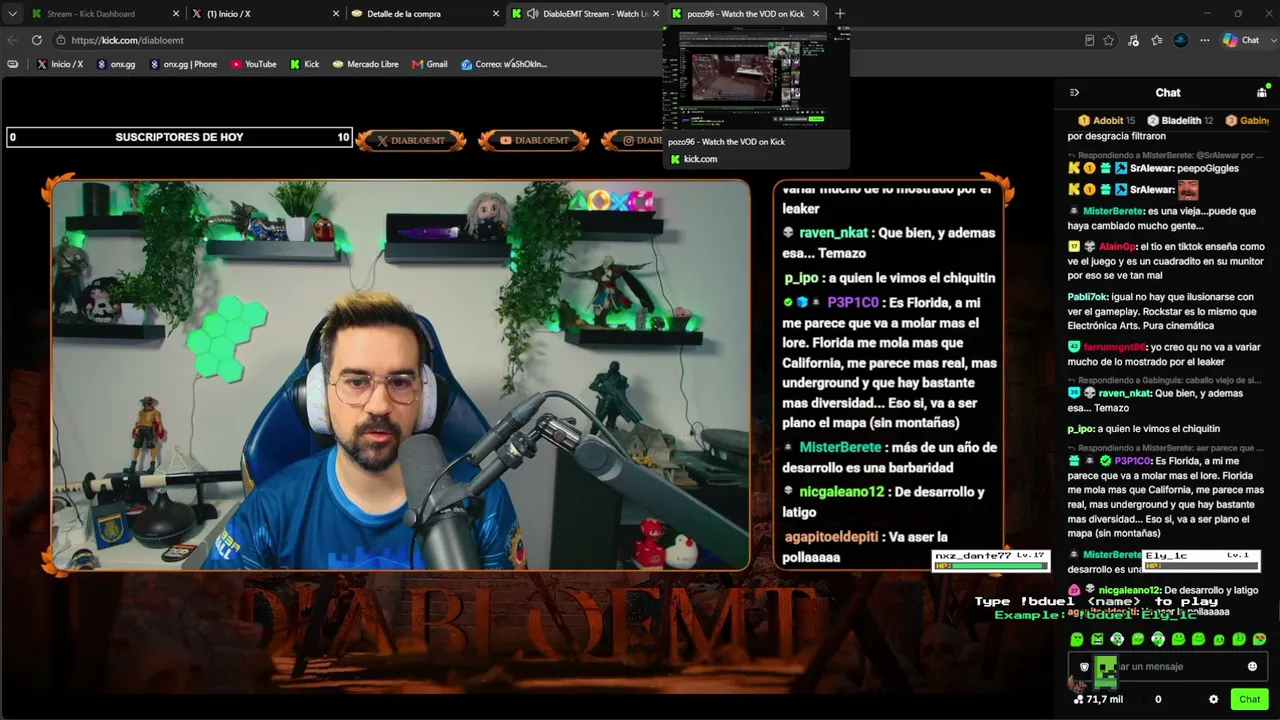Open the Copilot Chat button in browser toolbar
The image size is (1280, 720).
1241,40
